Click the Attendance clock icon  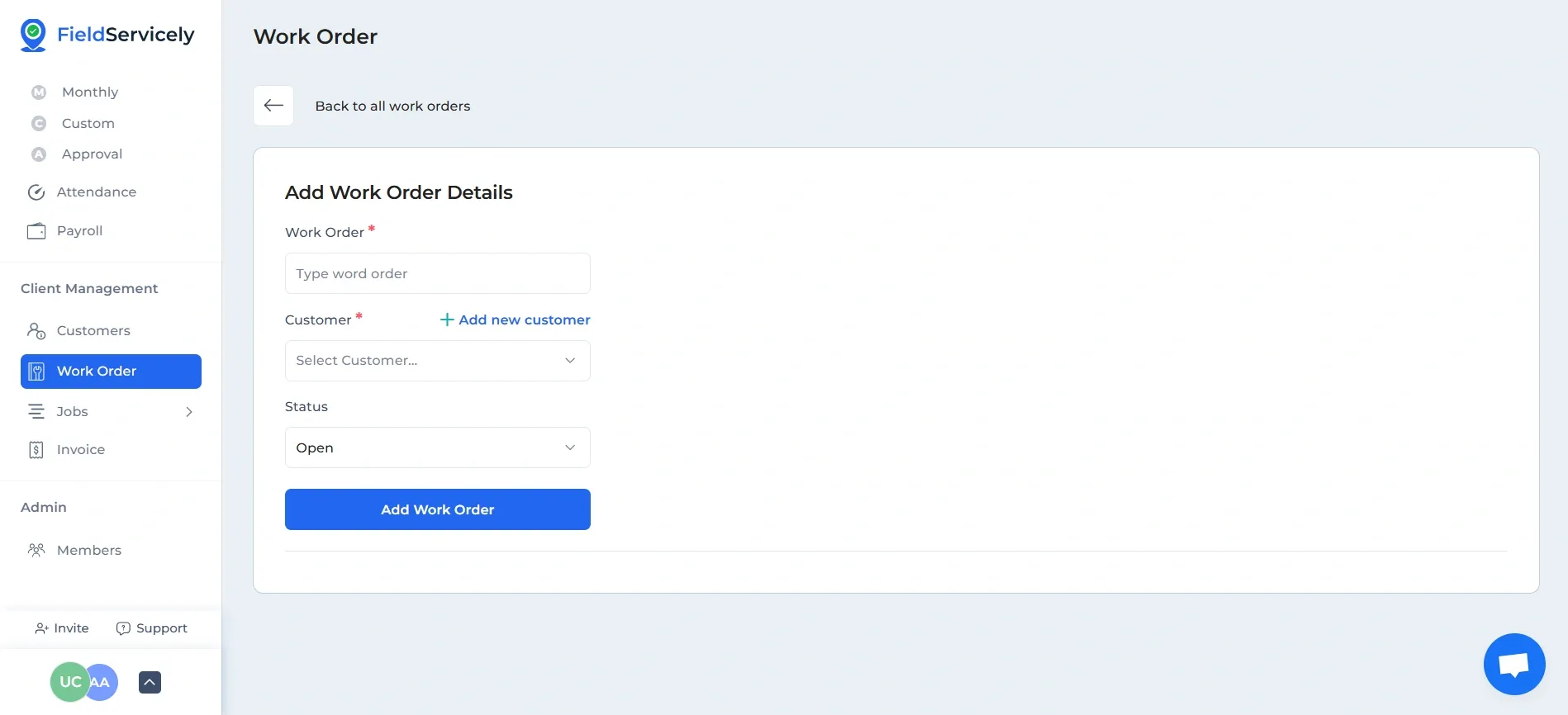pyautogui.click(x=36, y=192)
